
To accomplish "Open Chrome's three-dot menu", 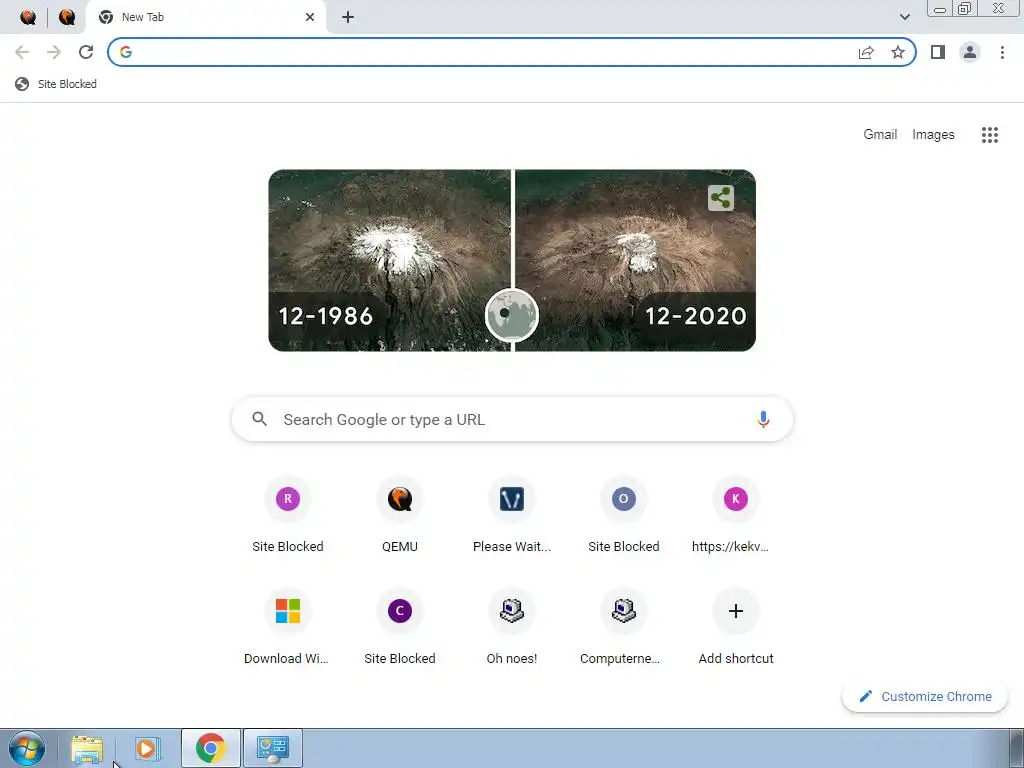I will [x=1002, y=52].
